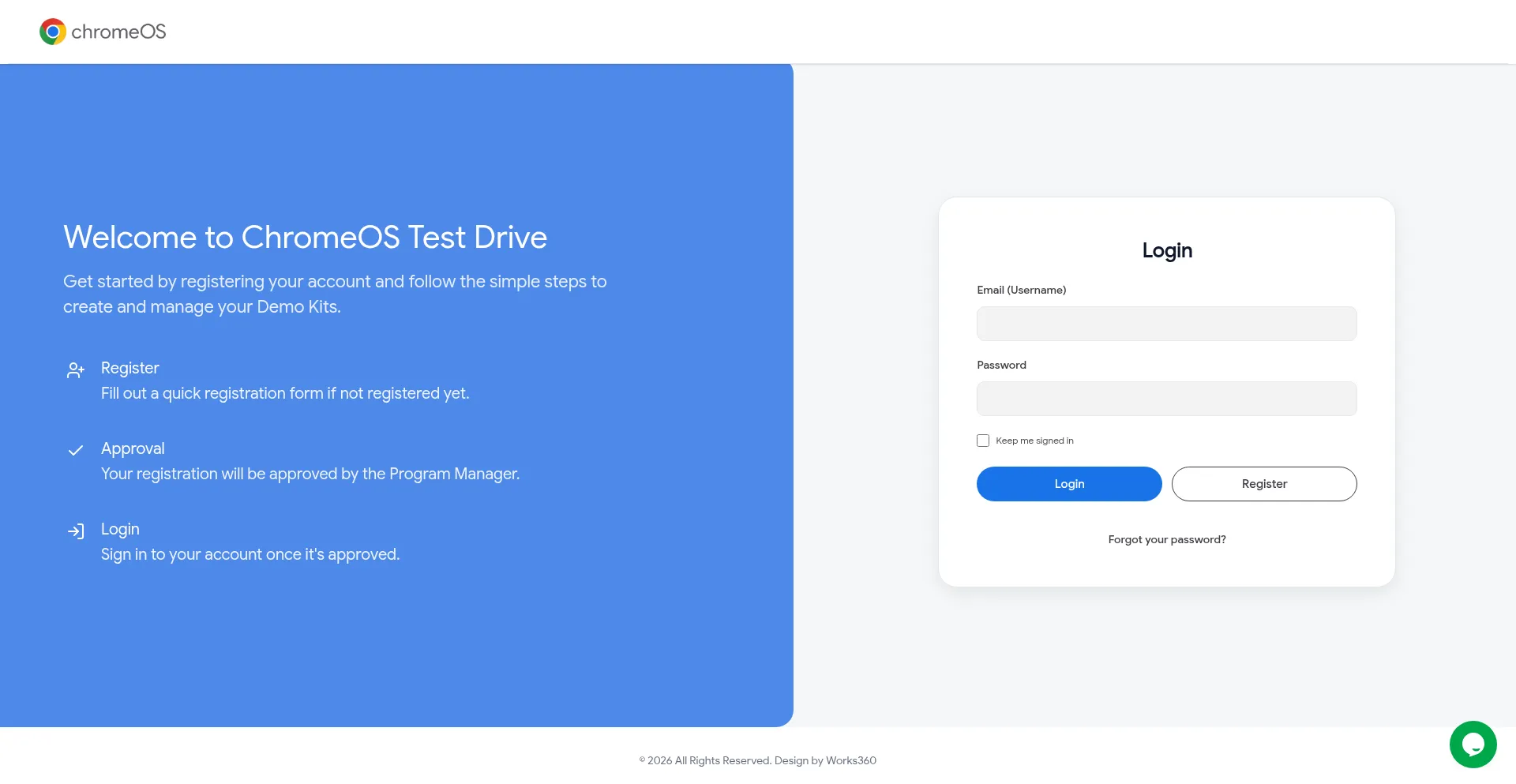Click the chromeOS logo icon
The height and width of the screenshot is (784, 1516).
pos(53,32)
